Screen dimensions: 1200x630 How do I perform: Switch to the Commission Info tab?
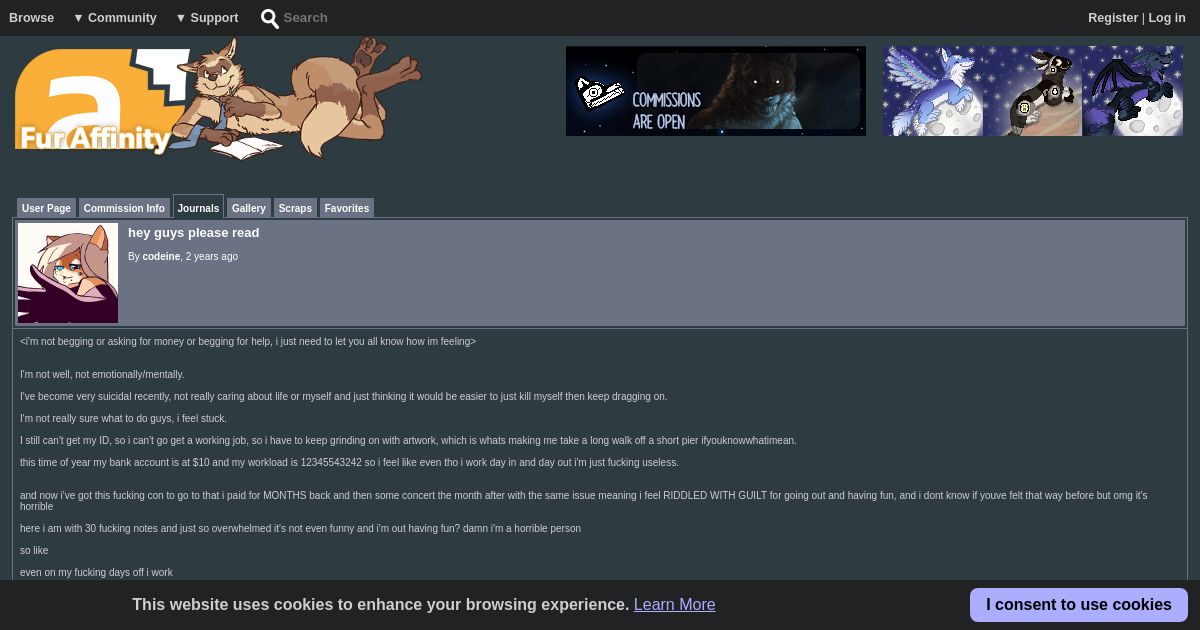[x=124, y=208]
